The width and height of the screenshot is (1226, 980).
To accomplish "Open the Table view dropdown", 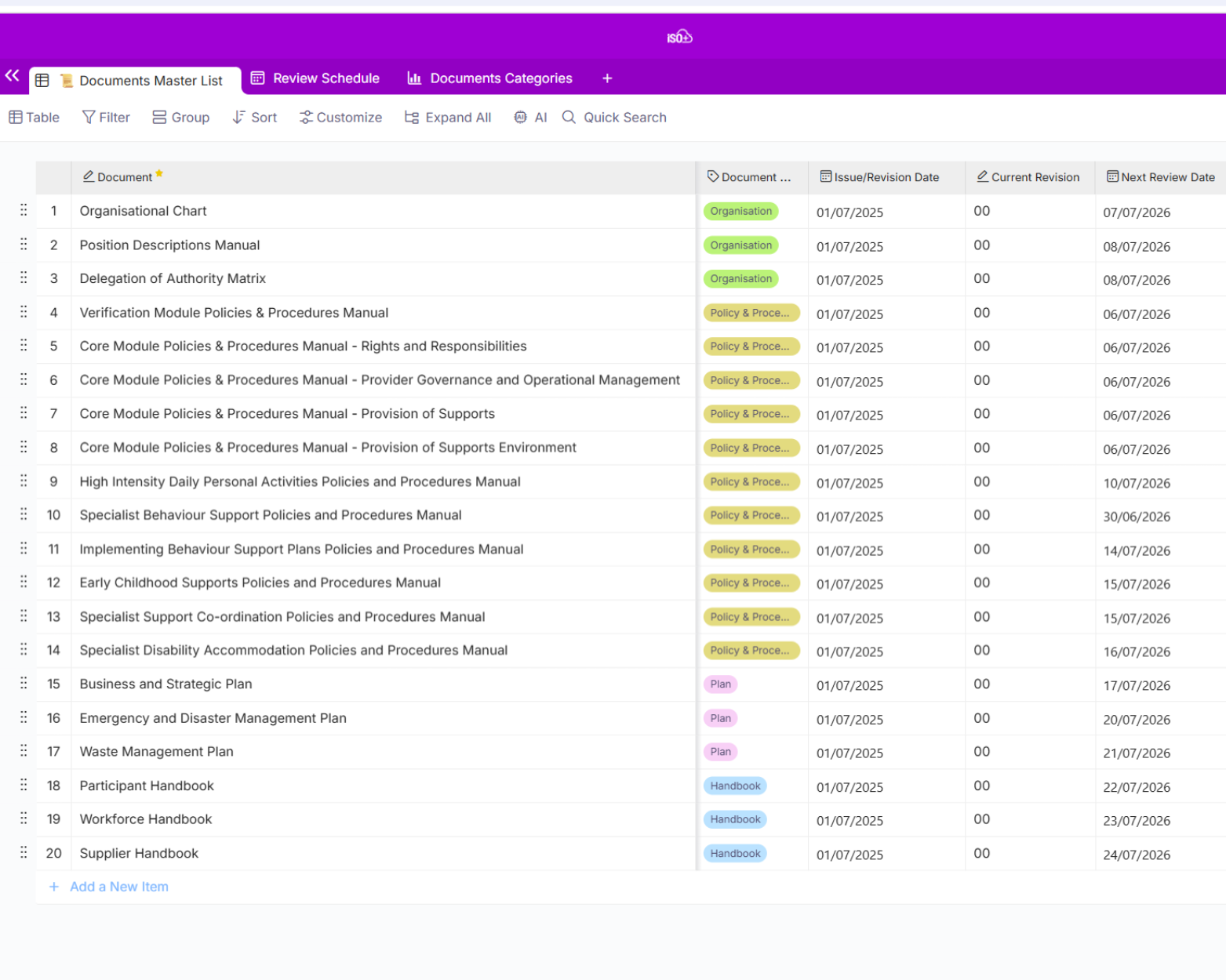I will coord(35,118).
